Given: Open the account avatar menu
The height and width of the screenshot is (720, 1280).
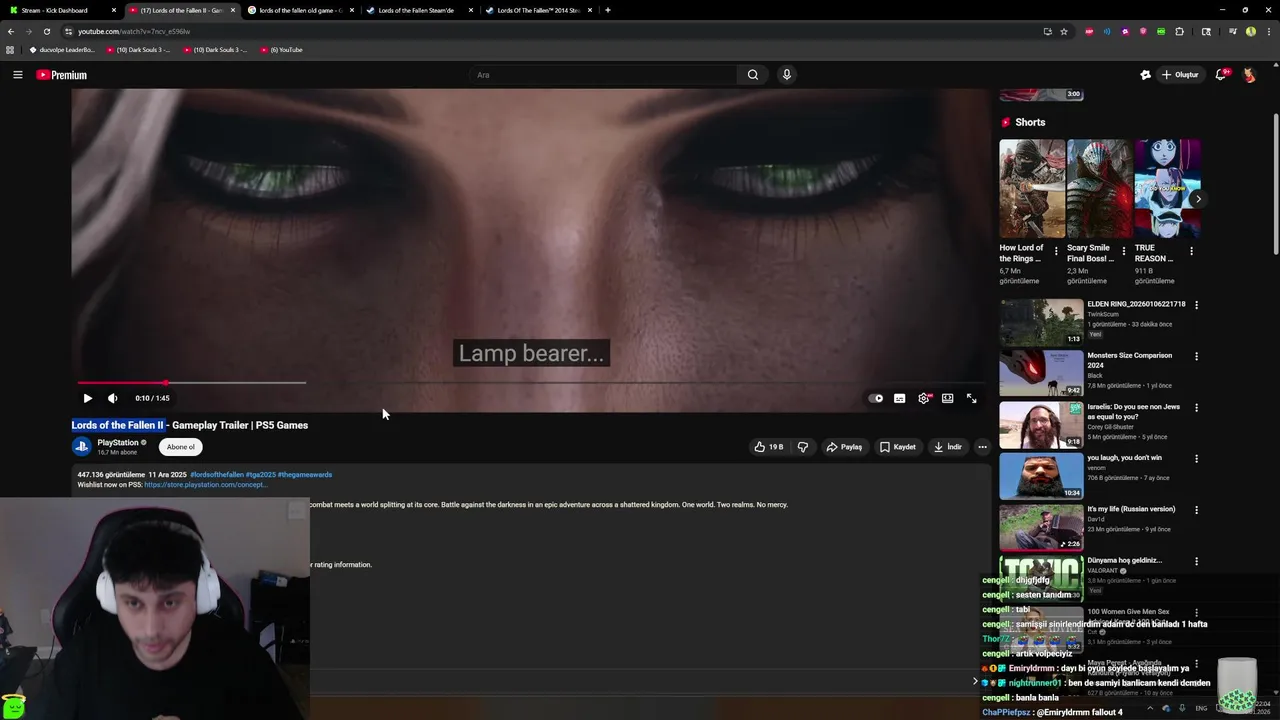Looking at the screenshot, I should (x=1249, y=75).
